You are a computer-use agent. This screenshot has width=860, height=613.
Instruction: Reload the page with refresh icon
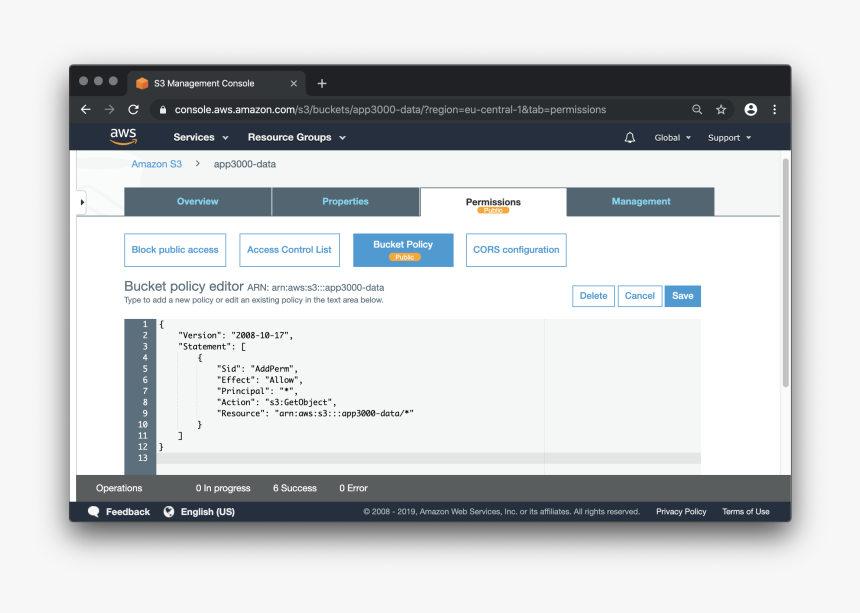coord(133,110)
